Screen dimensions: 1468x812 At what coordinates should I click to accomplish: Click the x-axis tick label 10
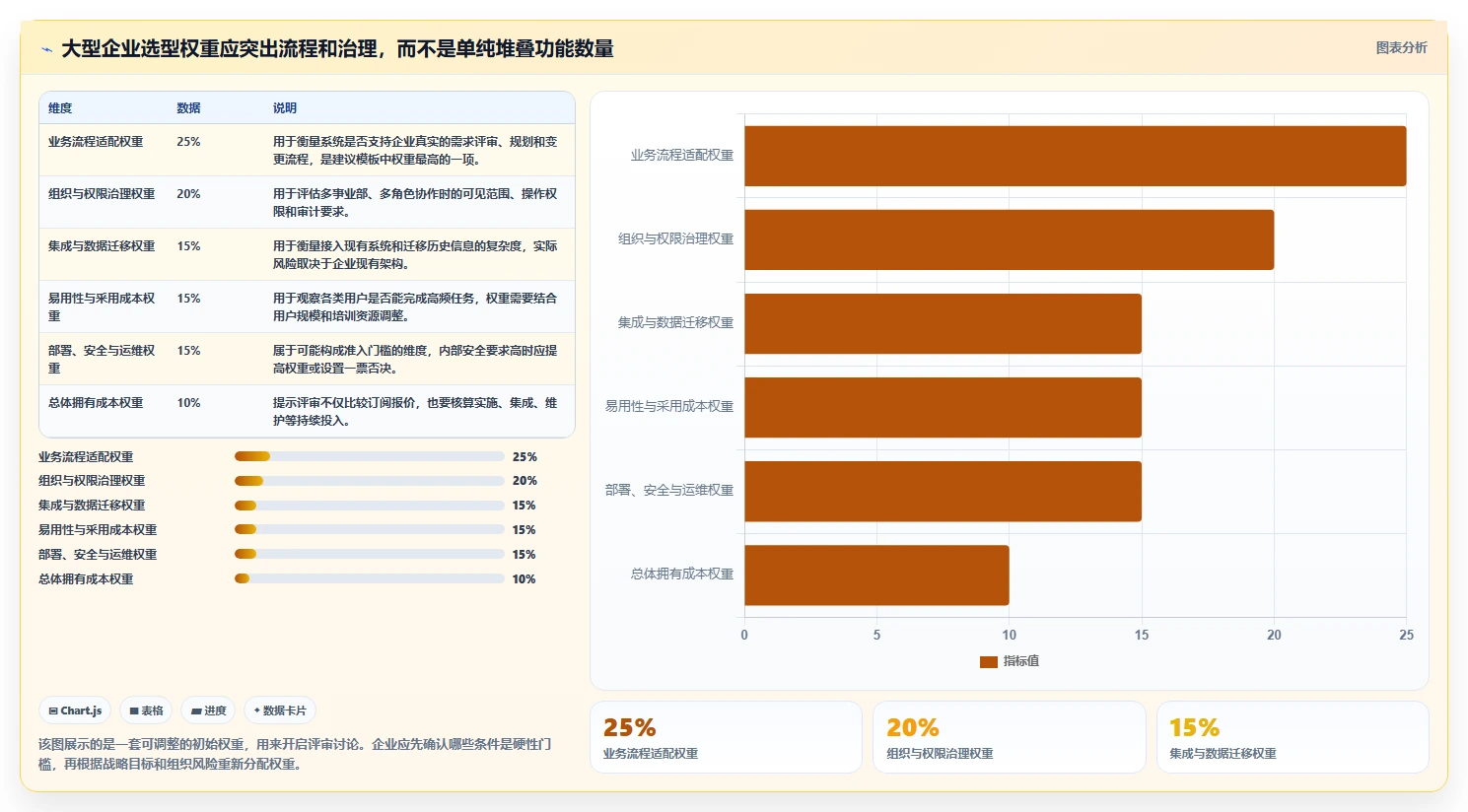pos(1009,636)
